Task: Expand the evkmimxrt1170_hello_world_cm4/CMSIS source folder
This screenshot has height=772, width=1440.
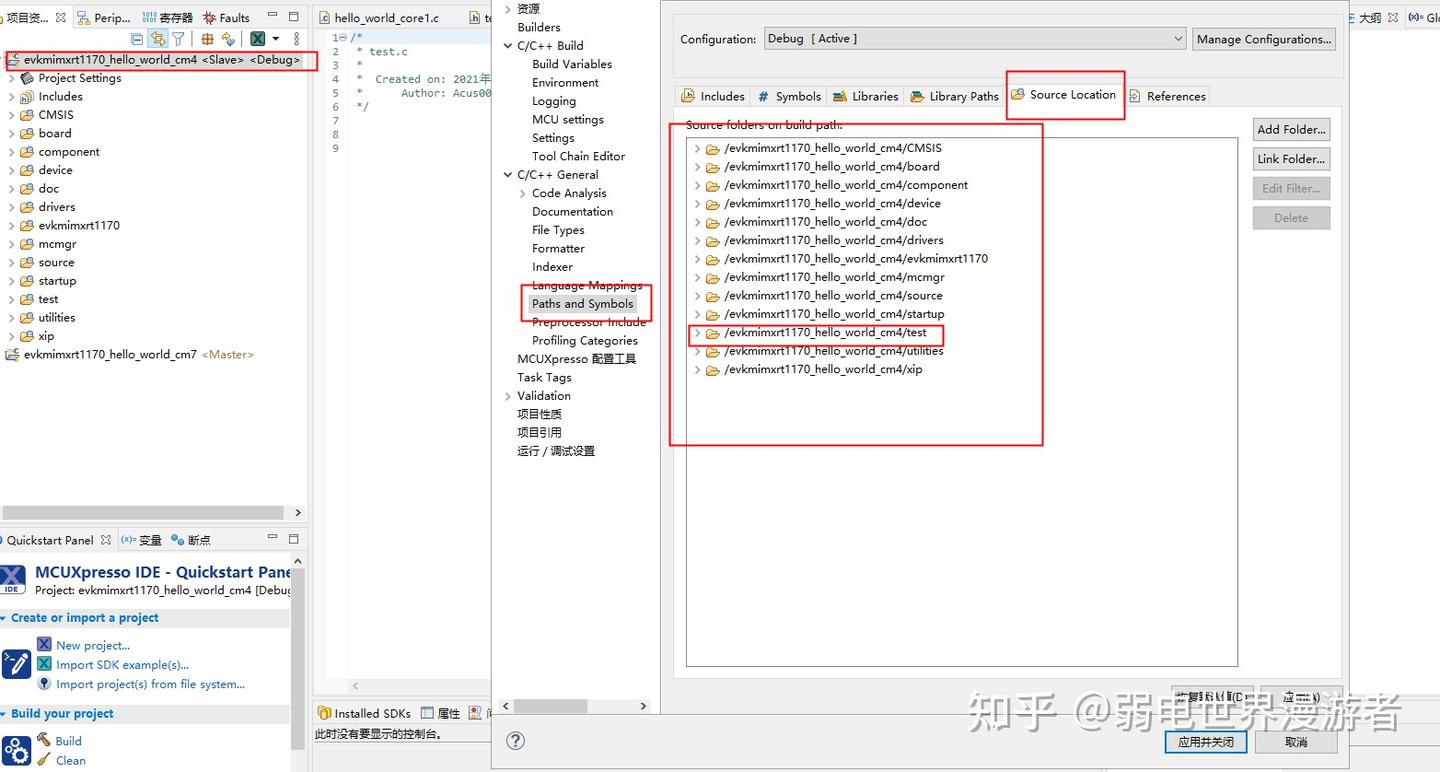Action: (697, 148)
